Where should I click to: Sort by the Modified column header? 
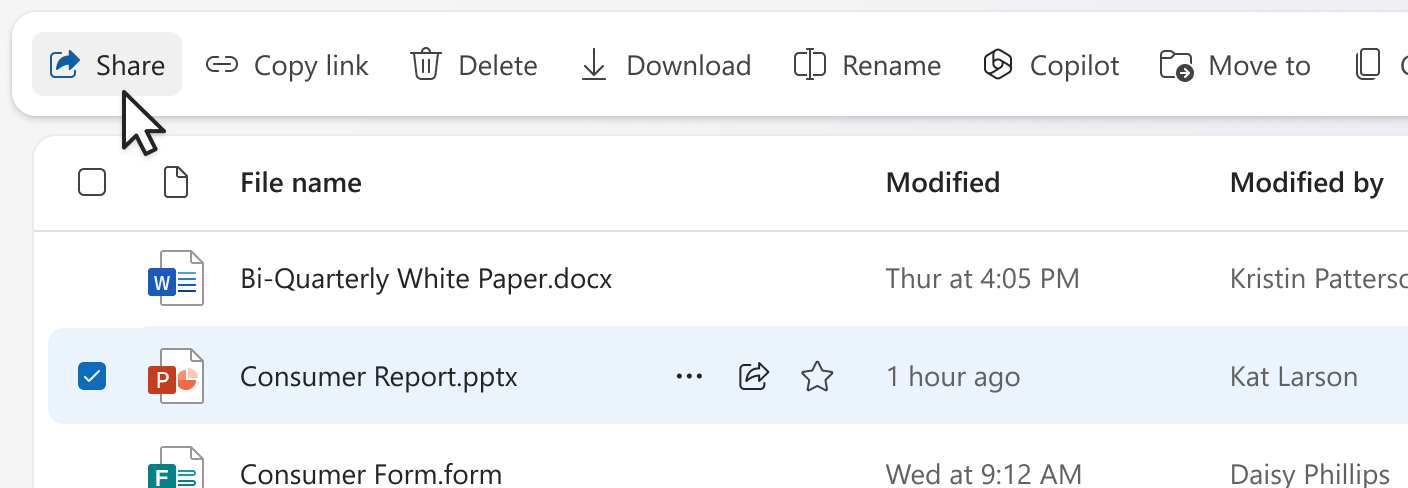(x=942, y=182)
